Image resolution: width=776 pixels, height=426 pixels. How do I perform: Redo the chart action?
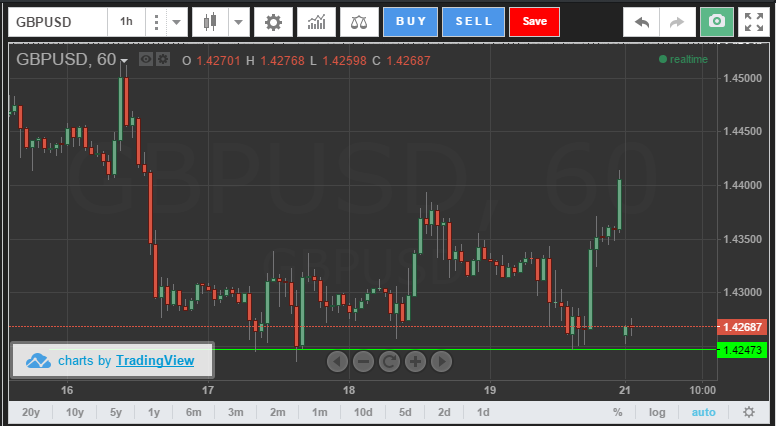click(678, 22)
